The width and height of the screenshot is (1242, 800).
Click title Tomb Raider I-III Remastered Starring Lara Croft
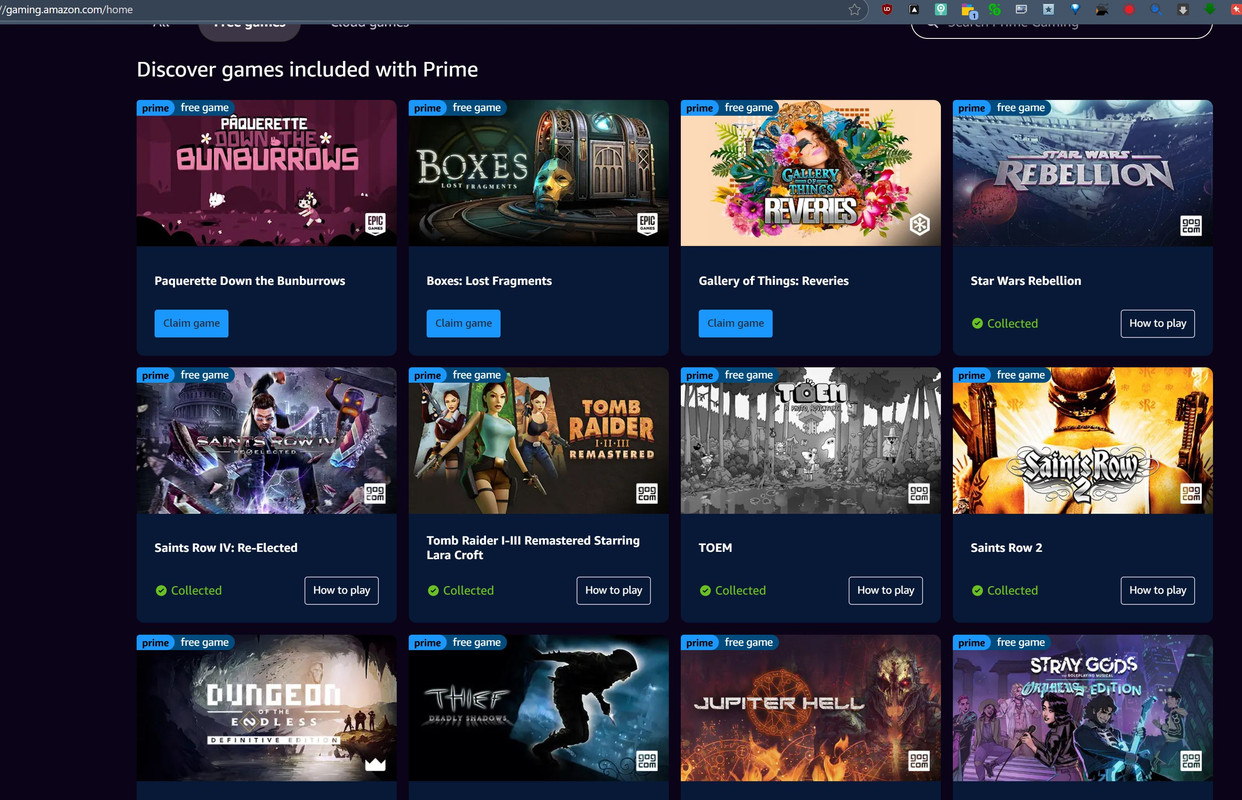click(533, 548)
